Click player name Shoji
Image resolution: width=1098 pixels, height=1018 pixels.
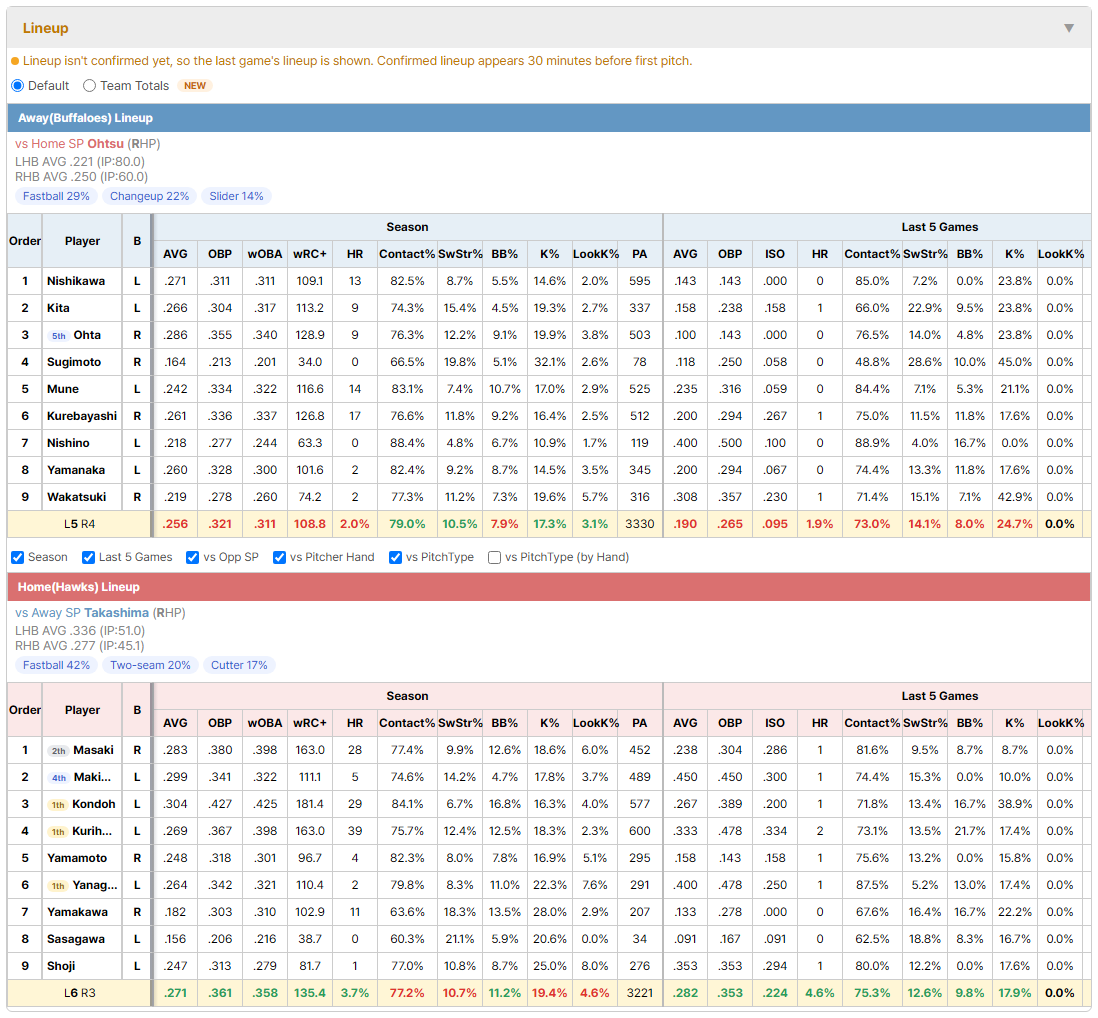[x=61, y=966]
